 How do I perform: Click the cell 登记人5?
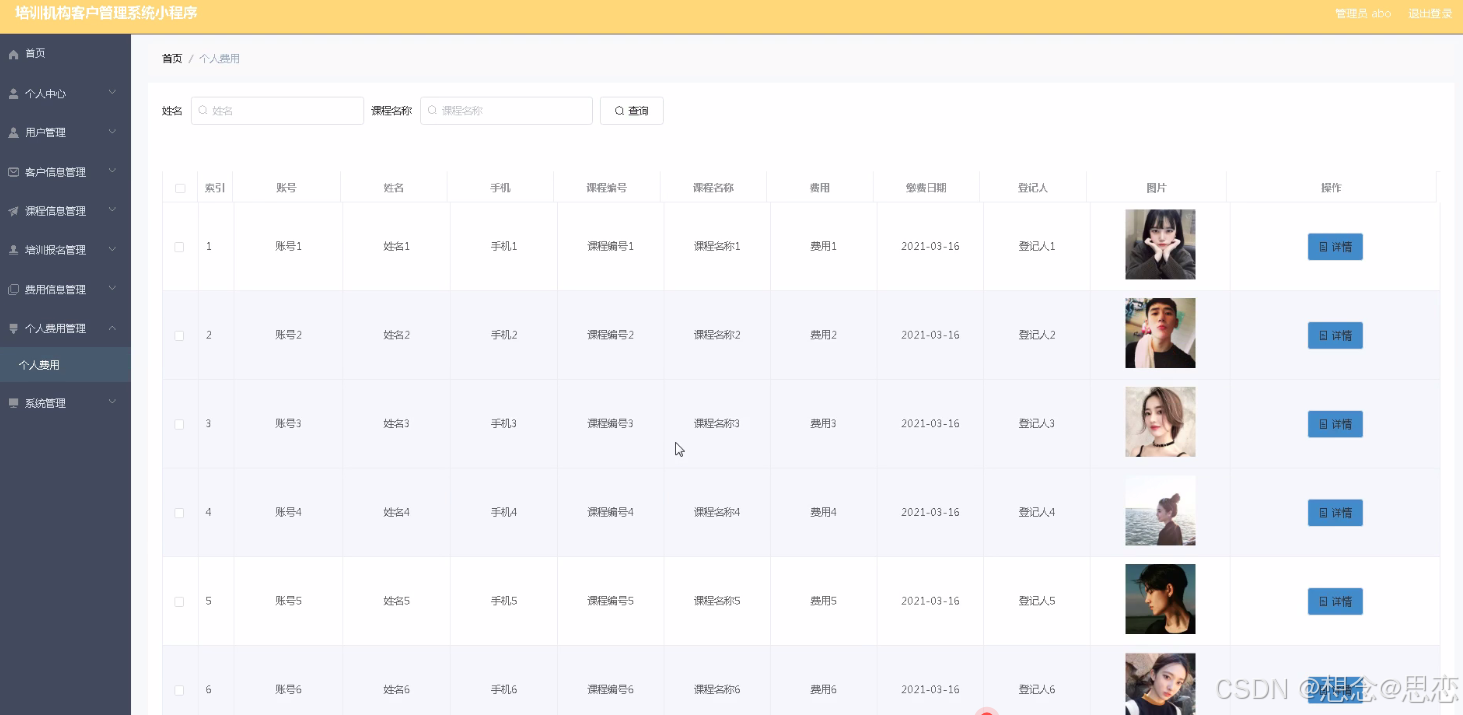click(1037, 601)
